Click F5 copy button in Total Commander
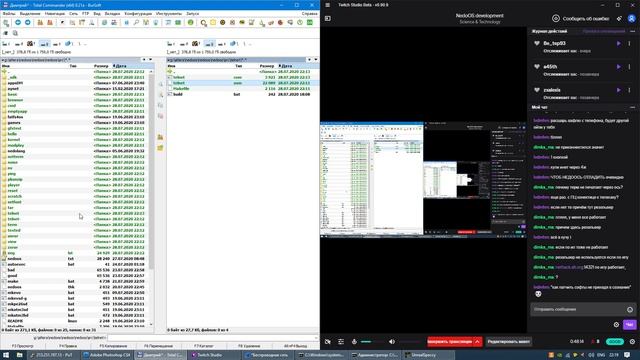Viewport: 640px width, 360px height. click(113, 346)
